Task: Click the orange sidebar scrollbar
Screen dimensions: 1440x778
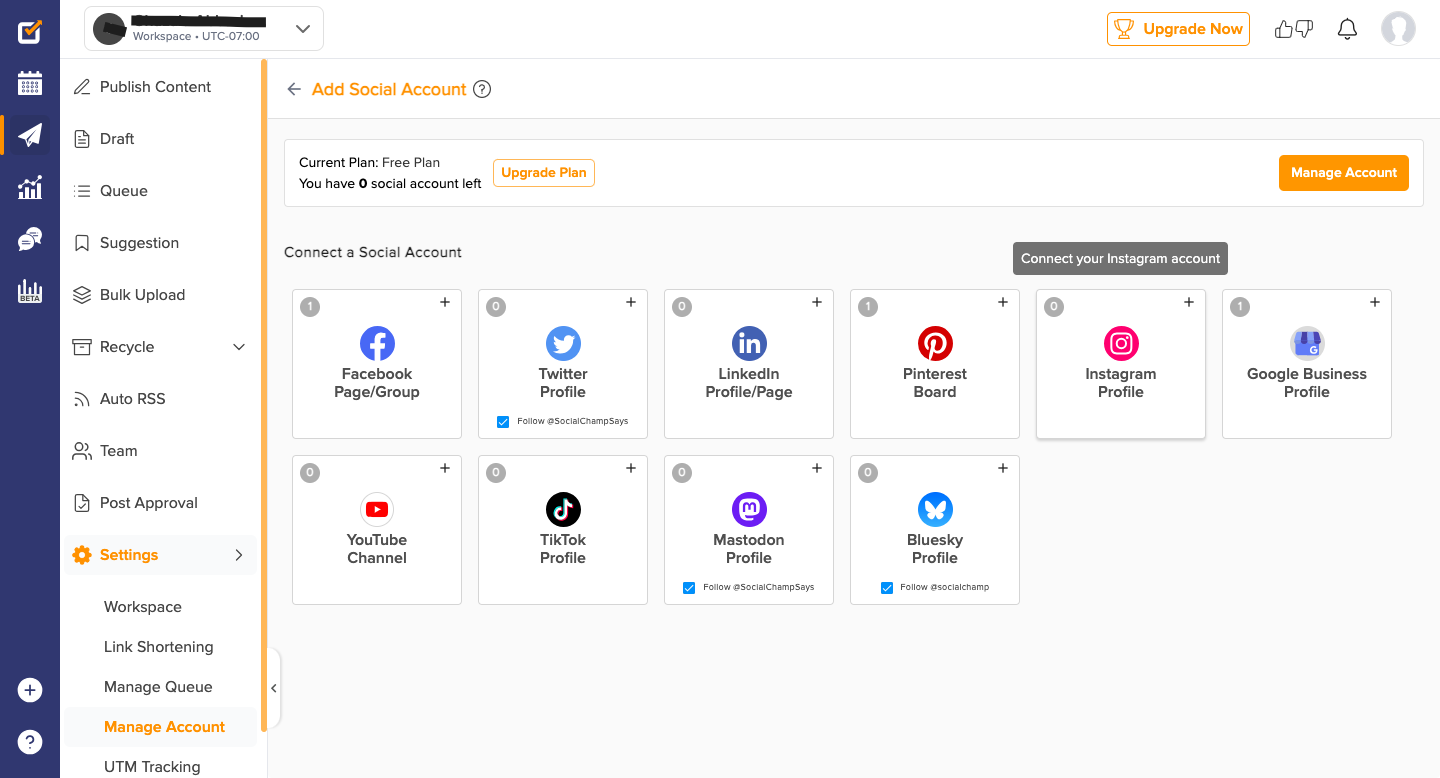Action: point(264,395)
